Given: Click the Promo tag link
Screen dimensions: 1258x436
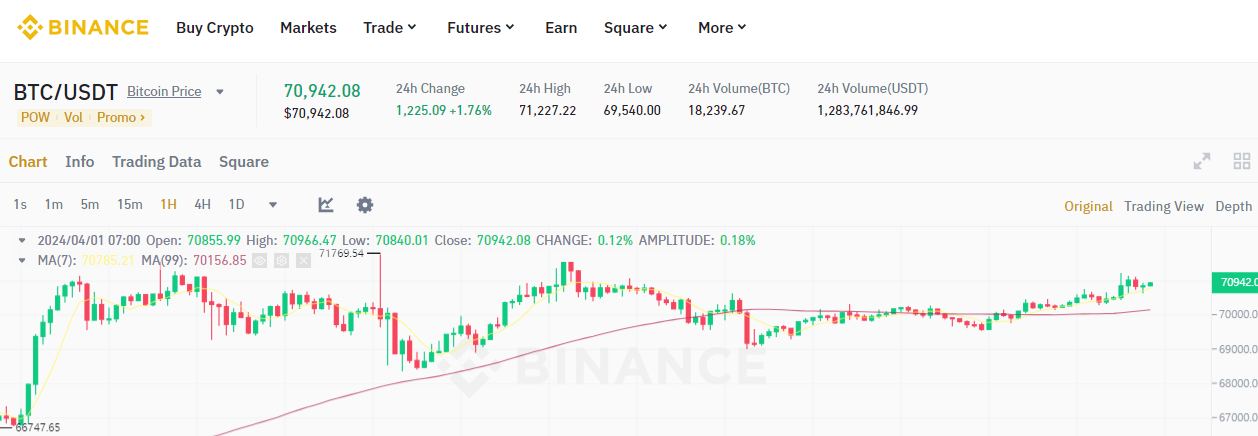Looking at the screenshot, I should (x=121, y=117).
